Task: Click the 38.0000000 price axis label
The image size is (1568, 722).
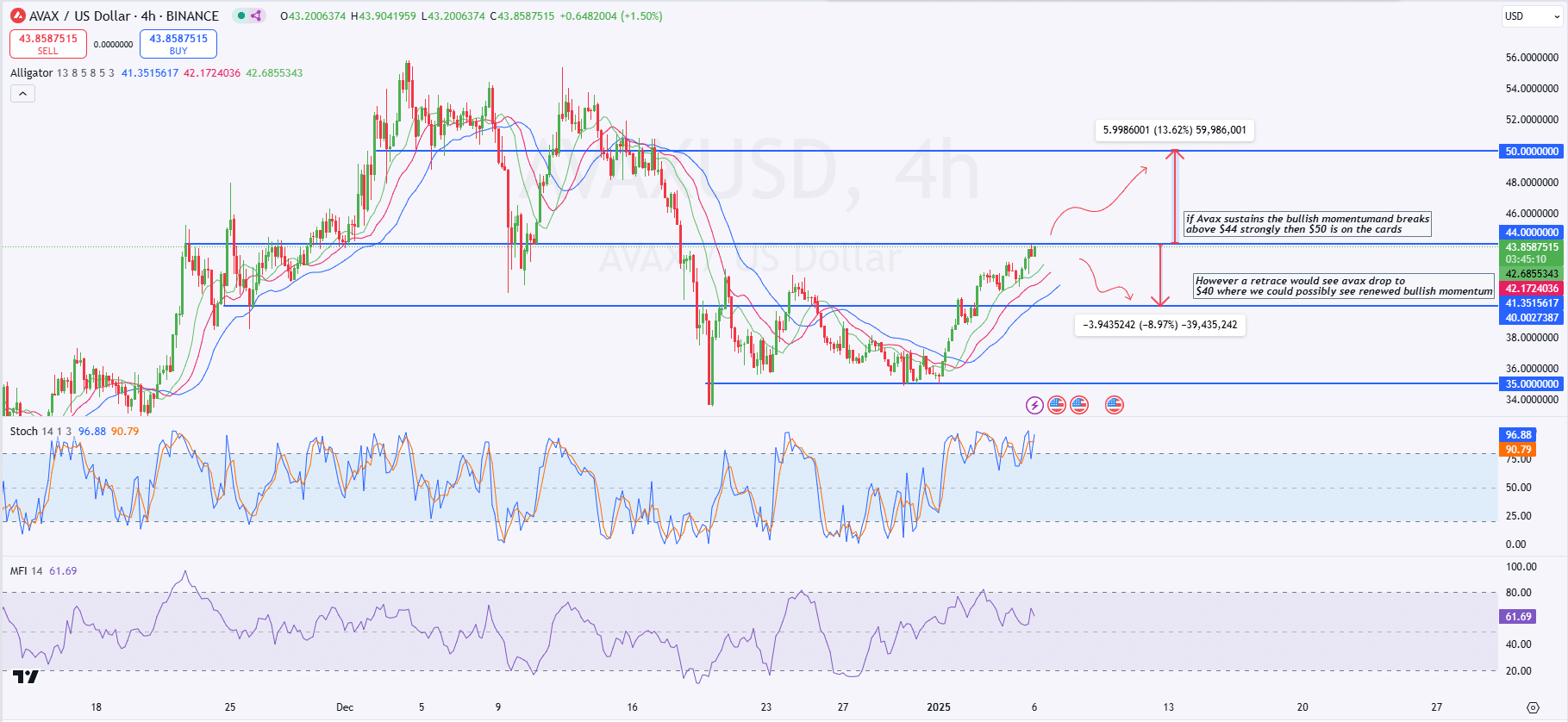Action: [1532, 338]
